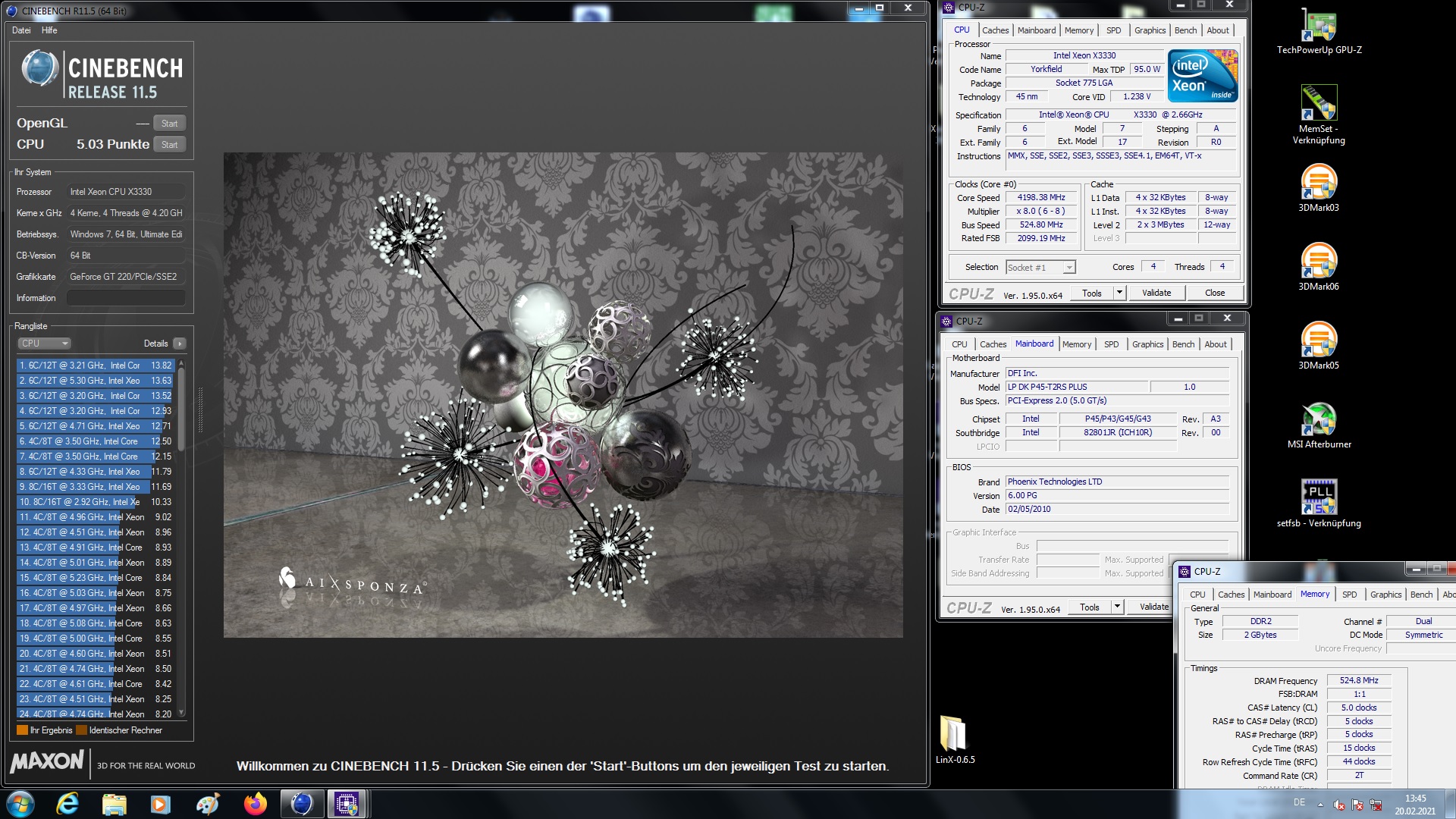Click the network tray icon
The height and width of the screenshot is (819, 1456).
[1376, 805]
